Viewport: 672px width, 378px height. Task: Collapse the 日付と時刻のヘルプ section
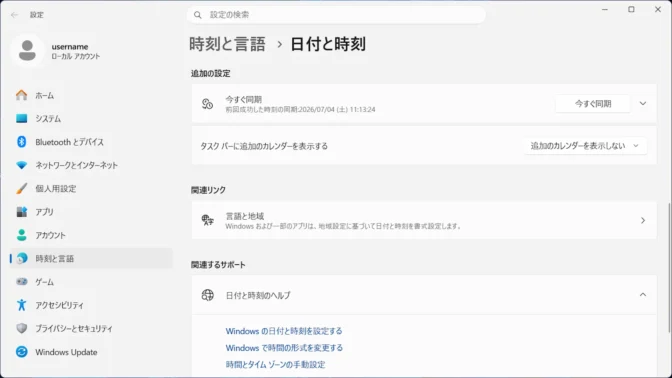pyautogui.click(x=643, y=295)
